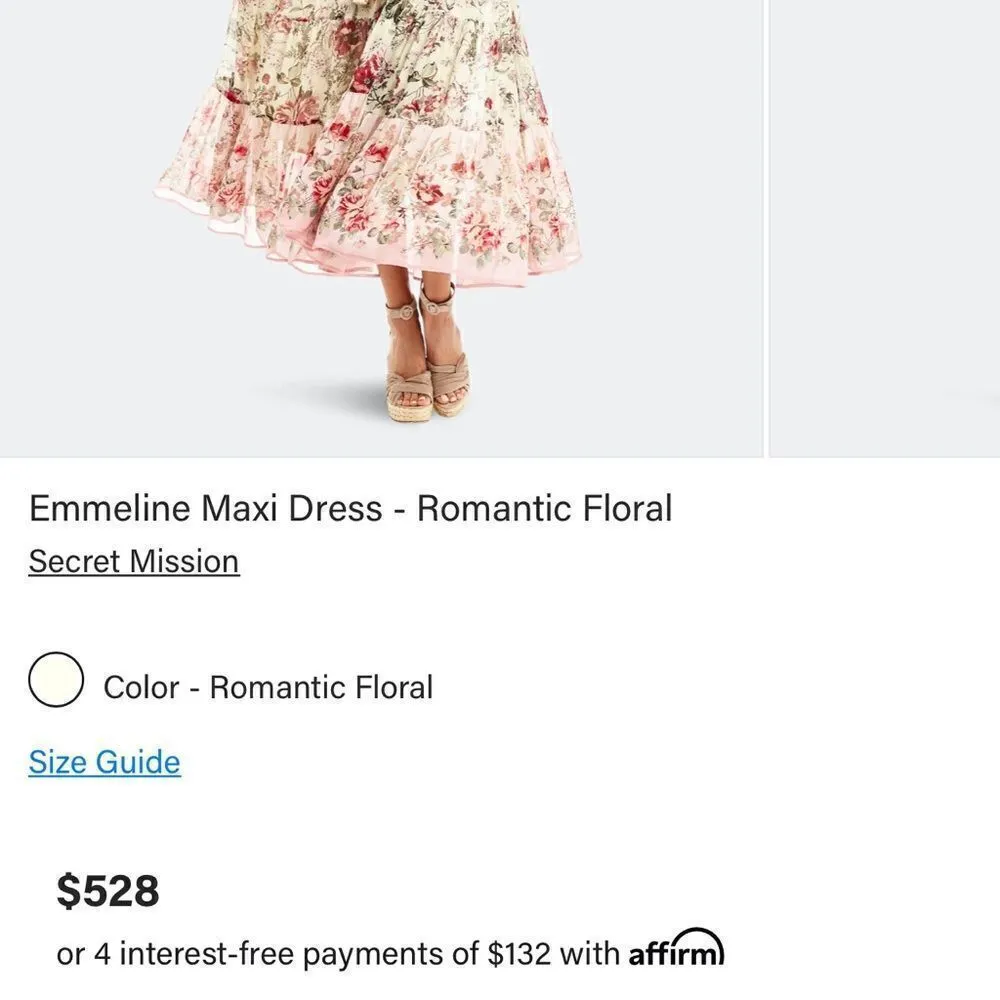Click the underlined Secret Mission text

(x=134, y=561)
